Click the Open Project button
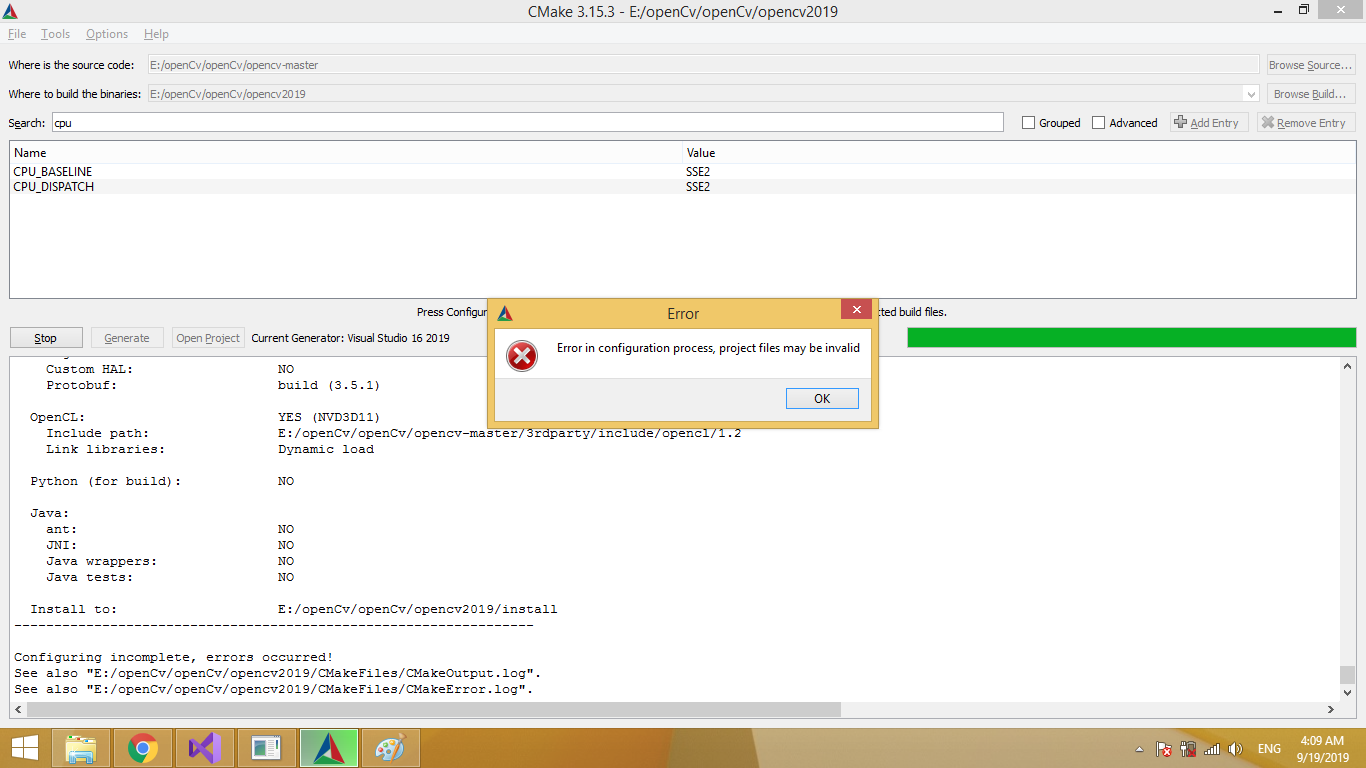 tap(208, 338)
